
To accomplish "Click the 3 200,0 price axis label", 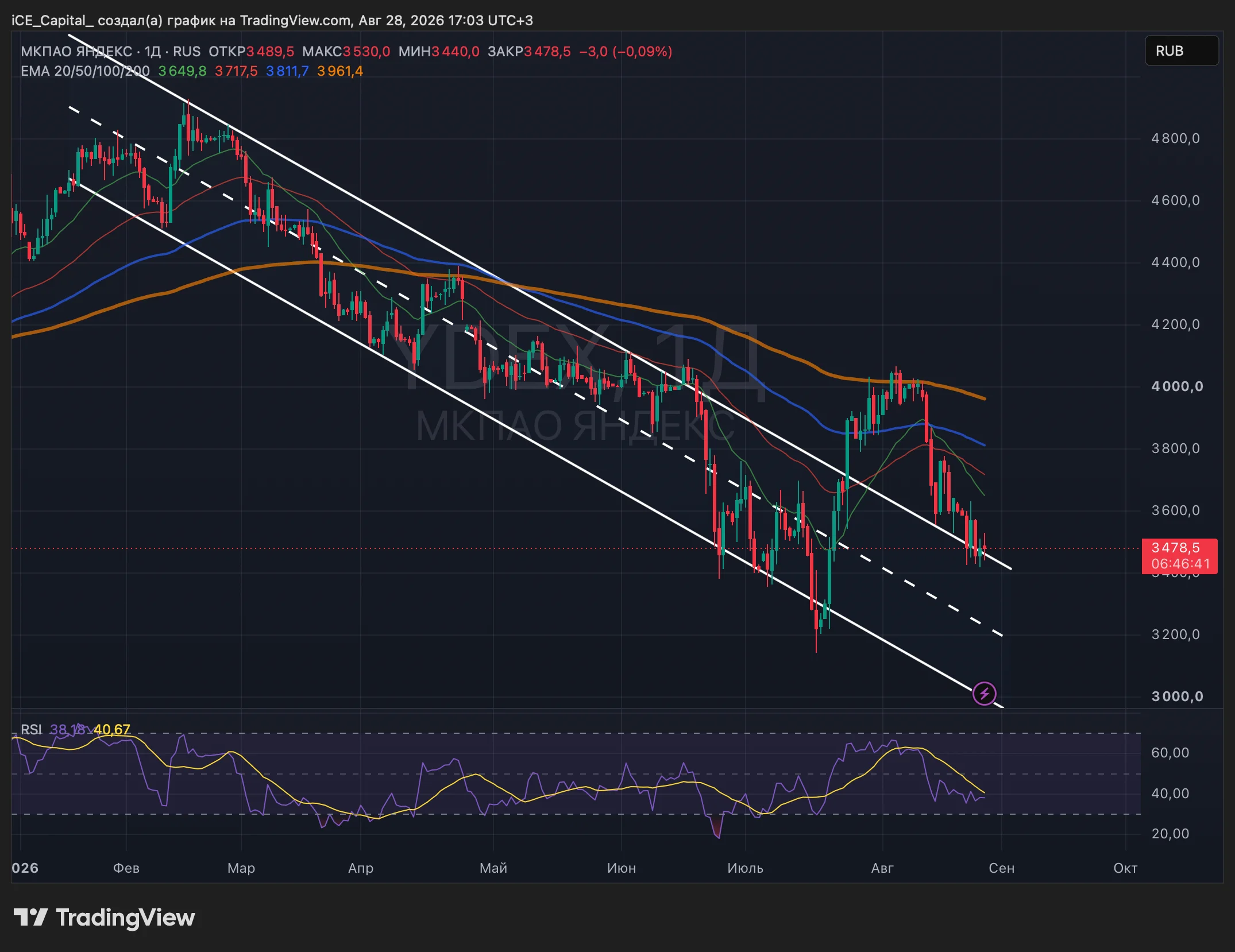I will coord(1175,634).
